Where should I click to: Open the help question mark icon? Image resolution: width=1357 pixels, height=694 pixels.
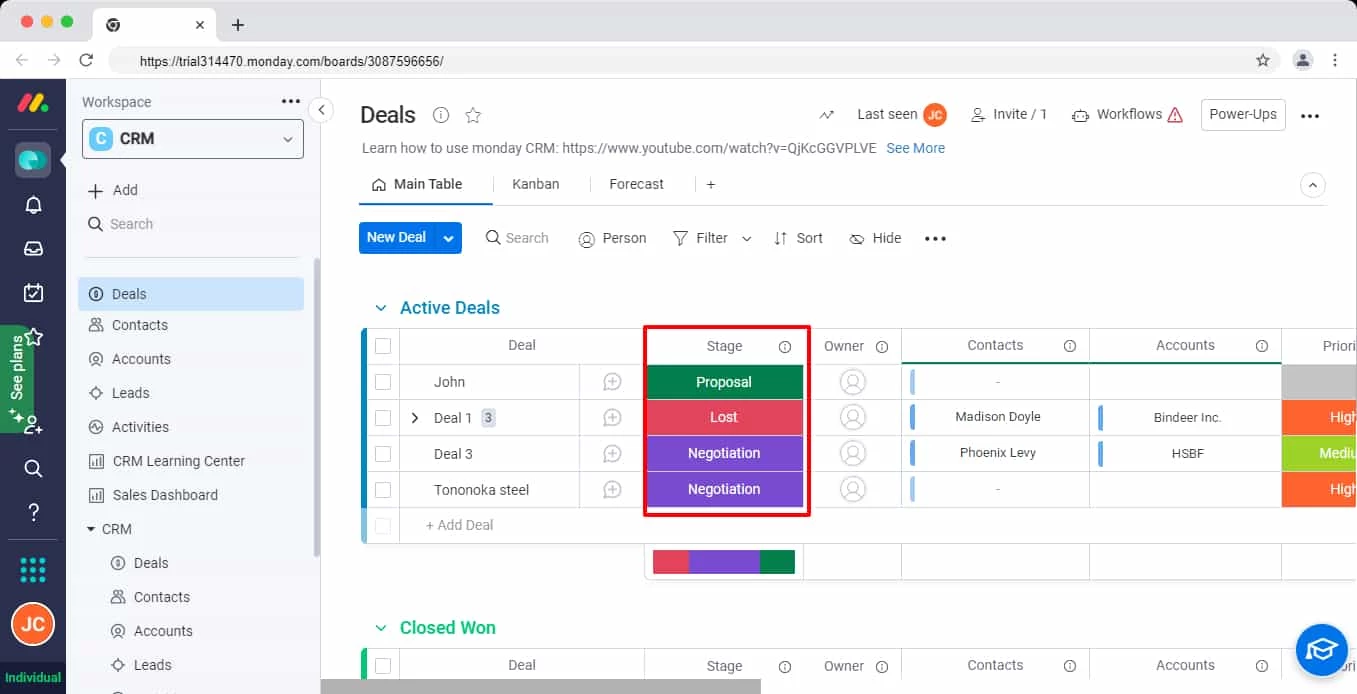pos(33,513)
